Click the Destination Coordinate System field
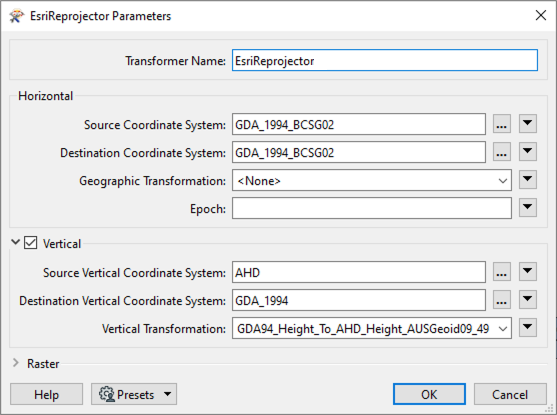557x415 pixels. click(359, 152)
